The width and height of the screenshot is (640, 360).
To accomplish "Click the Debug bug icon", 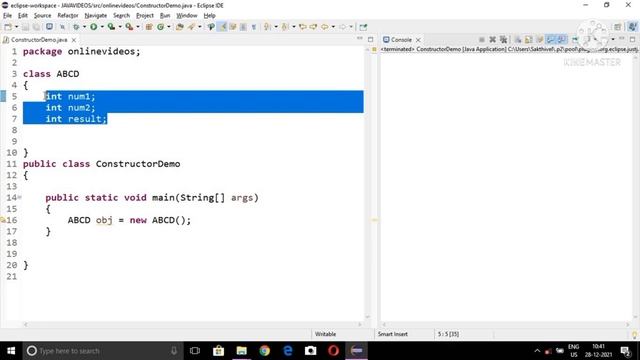I will [x=76, y=27].
